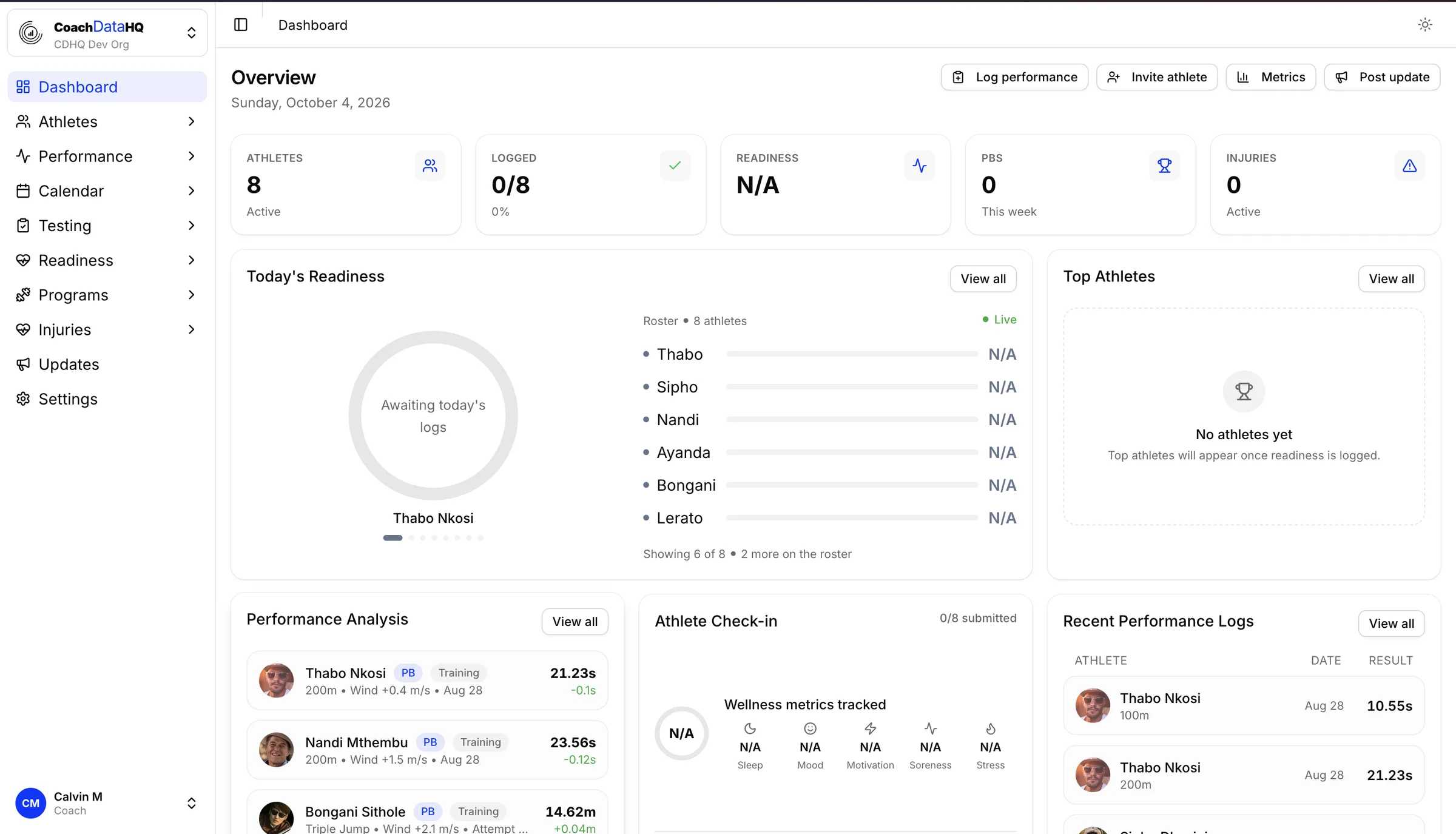
Task: Click the Motivation lightning icon
Action: [870, 728]
